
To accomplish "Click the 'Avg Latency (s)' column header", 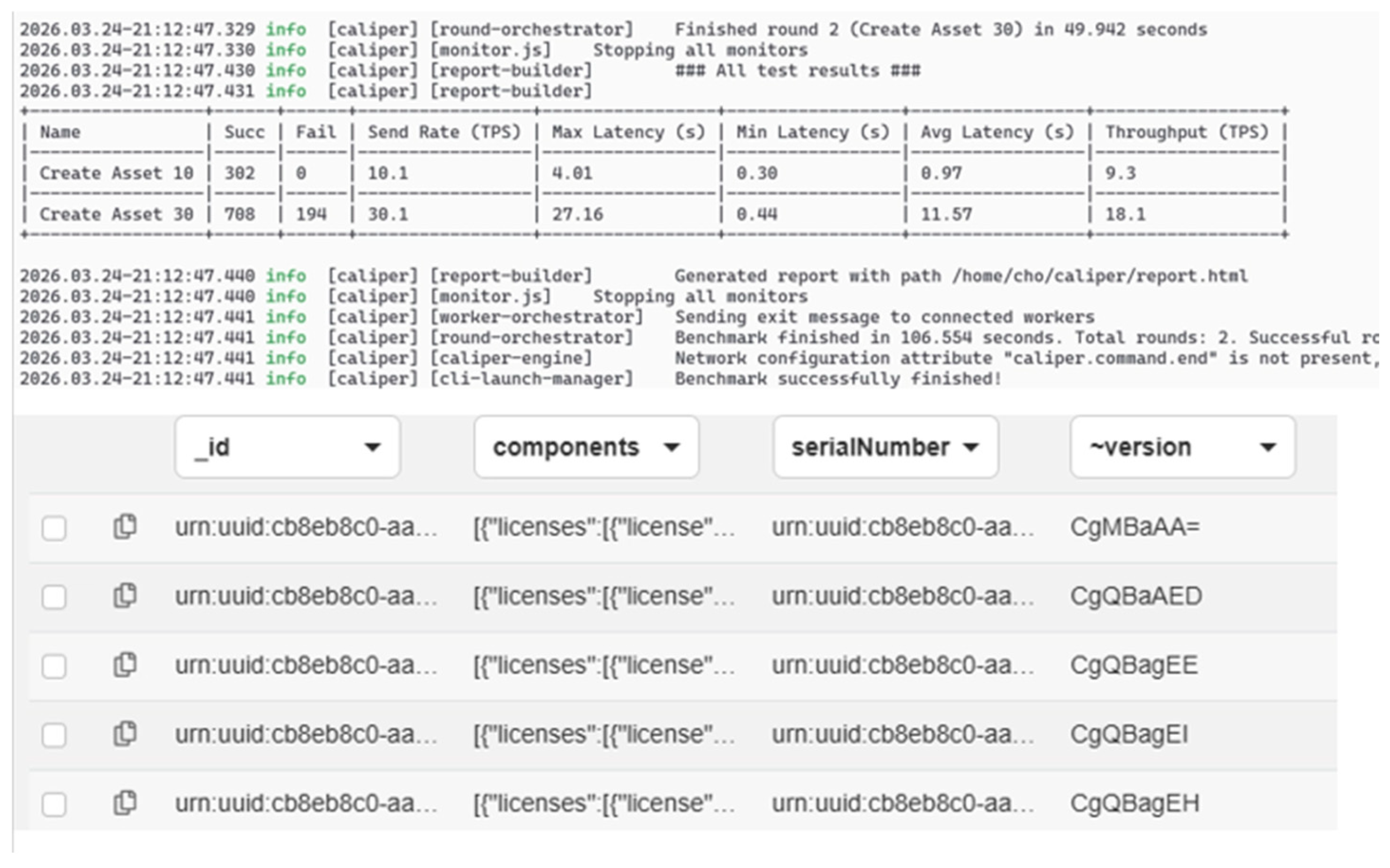I will (997, 132).
